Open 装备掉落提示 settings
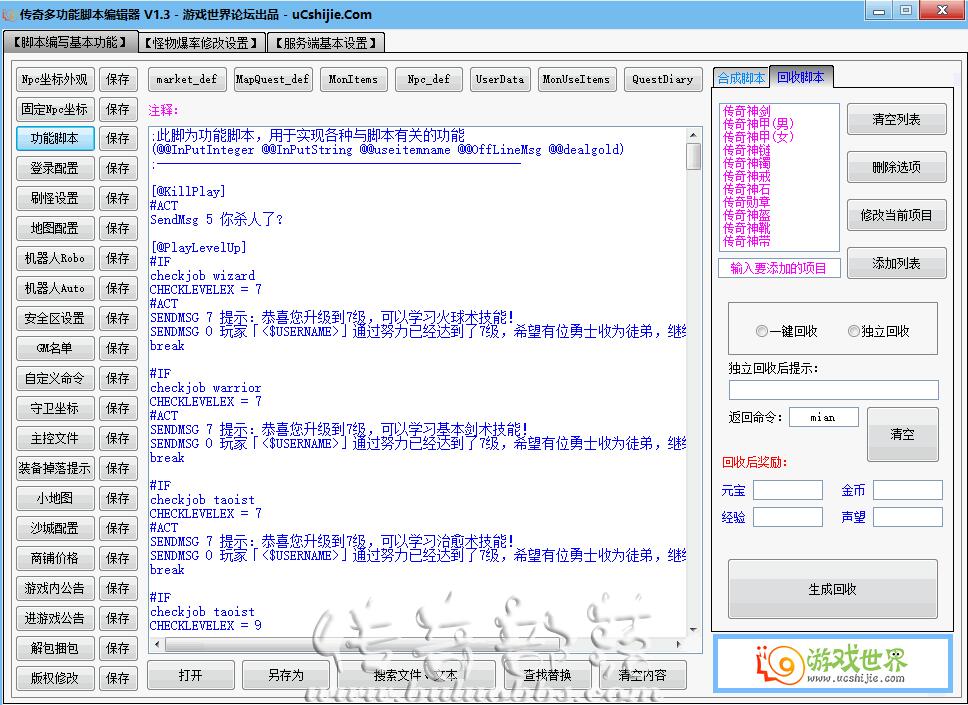968x705 pixels. point(55,468)
